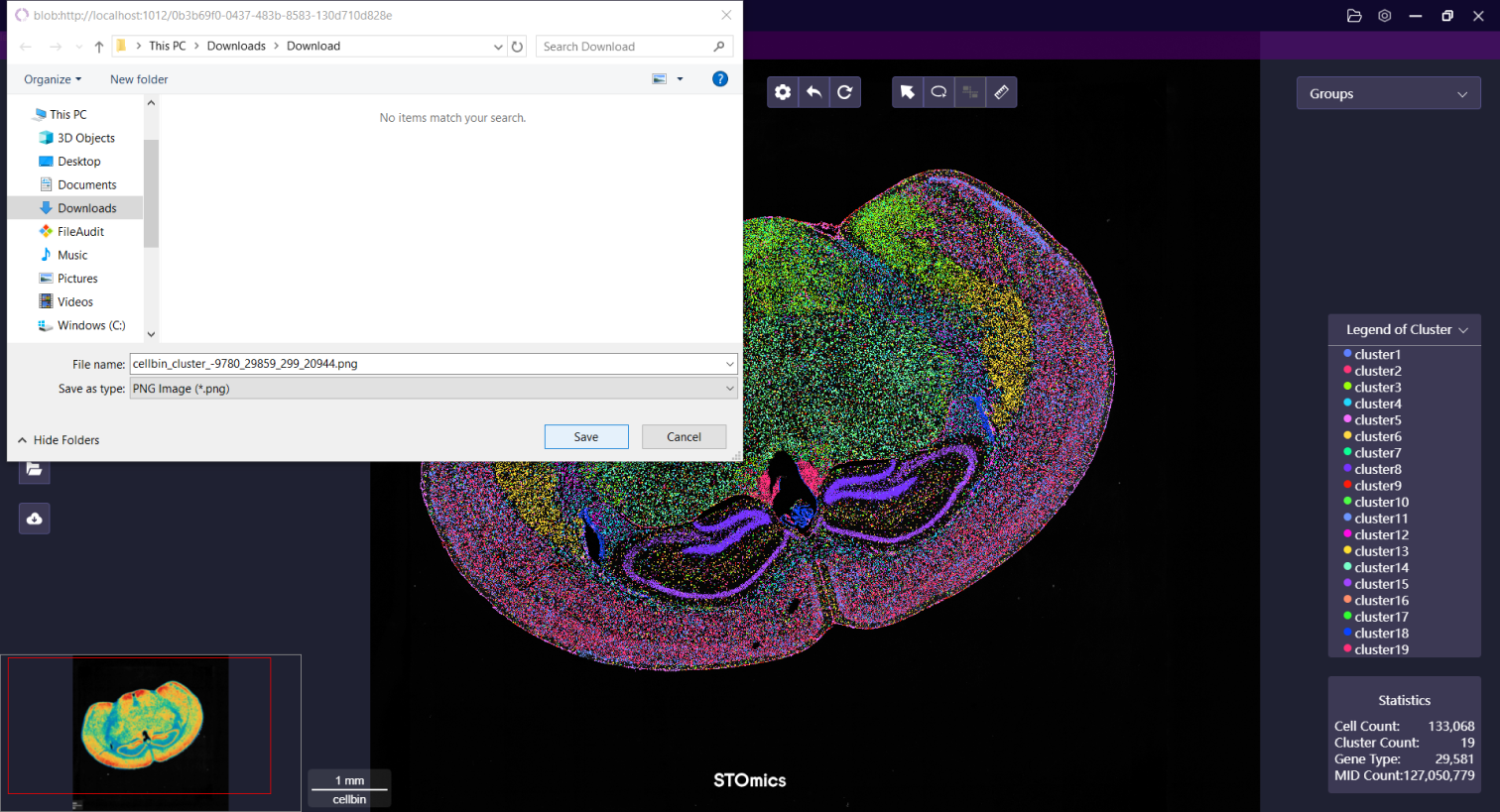Select Downloads in the navigation tree
Viewport: 1500px width, 812px height.
[86, 208]
